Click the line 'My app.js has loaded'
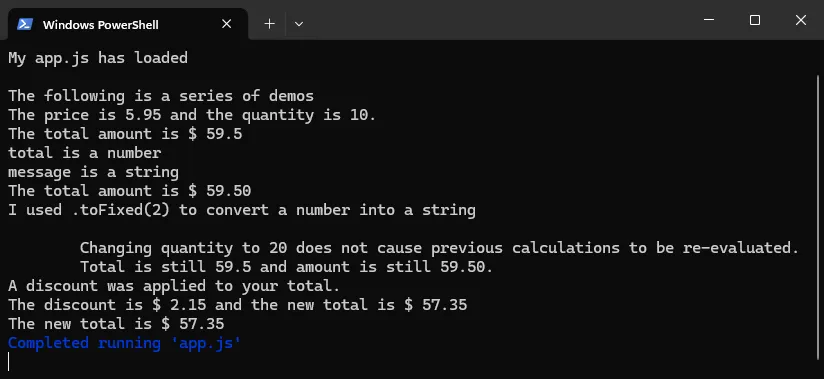 [98, 58]
